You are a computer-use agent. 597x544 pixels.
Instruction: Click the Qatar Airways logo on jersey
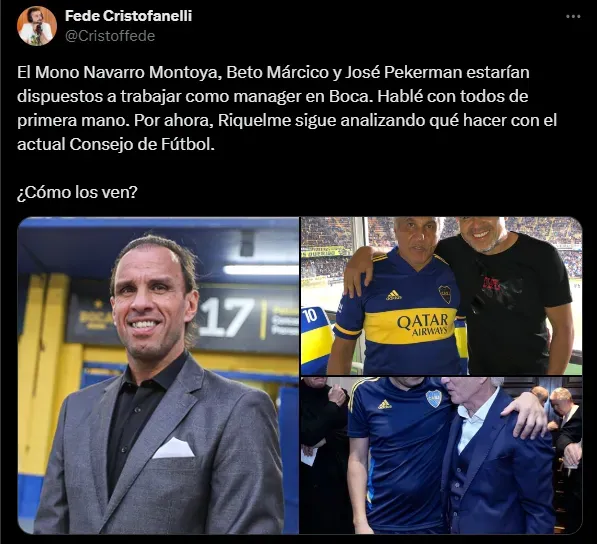423,325
